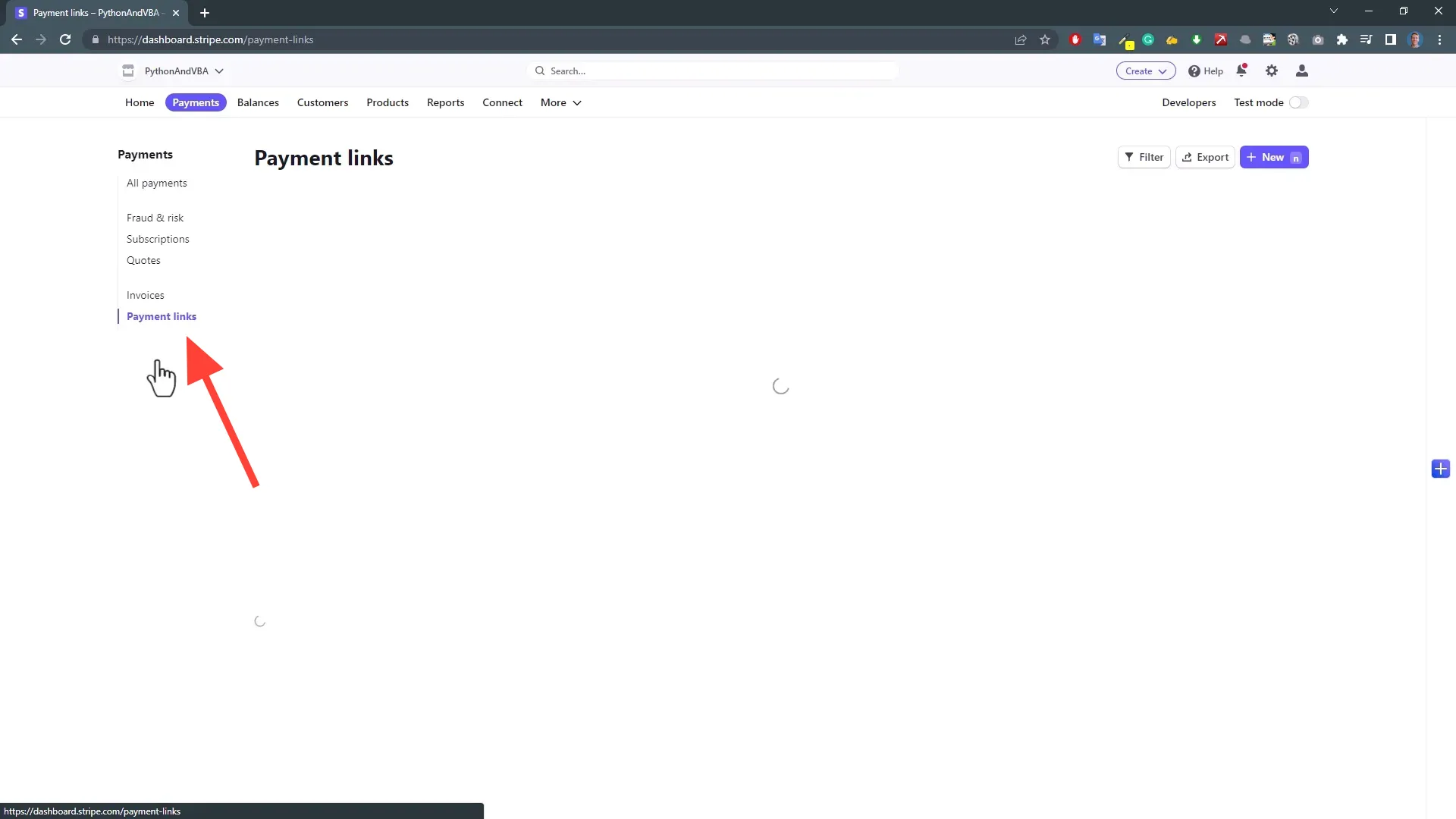Open the Stripe notifications bell
This screenshot has height=819, width=1456.
pos(1241,71)
